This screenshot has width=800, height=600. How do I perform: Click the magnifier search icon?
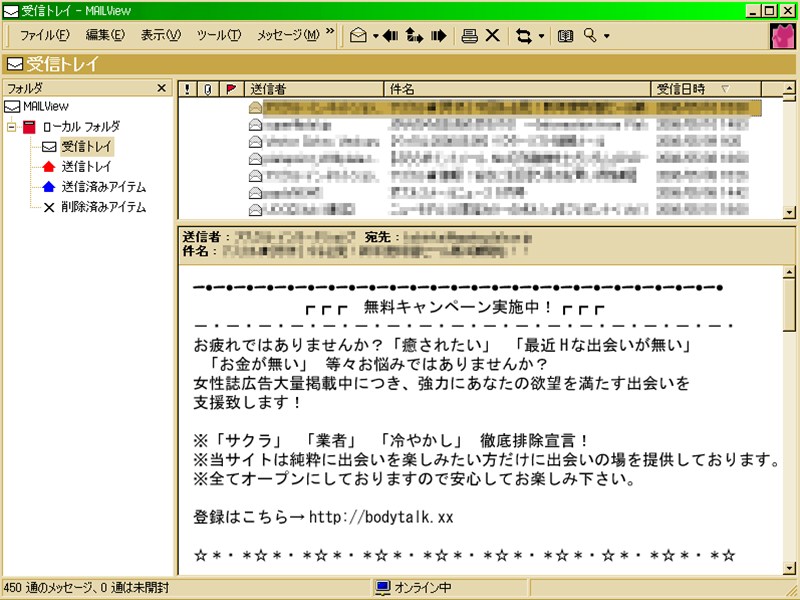[x=590, y=36]
